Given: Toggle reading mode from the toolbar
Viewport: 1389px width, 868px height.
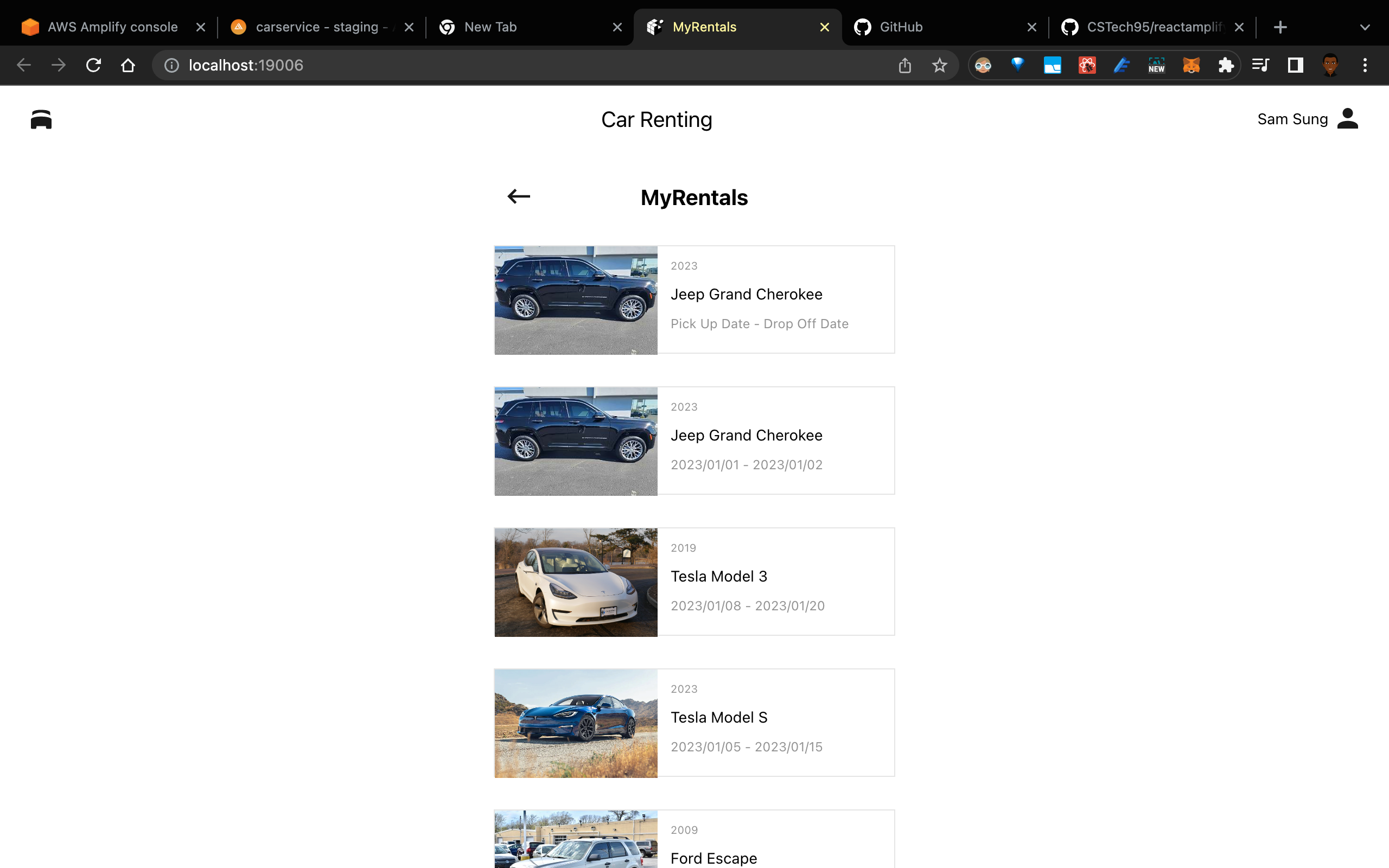Looking at the screenshot, I should (1294, 65).
